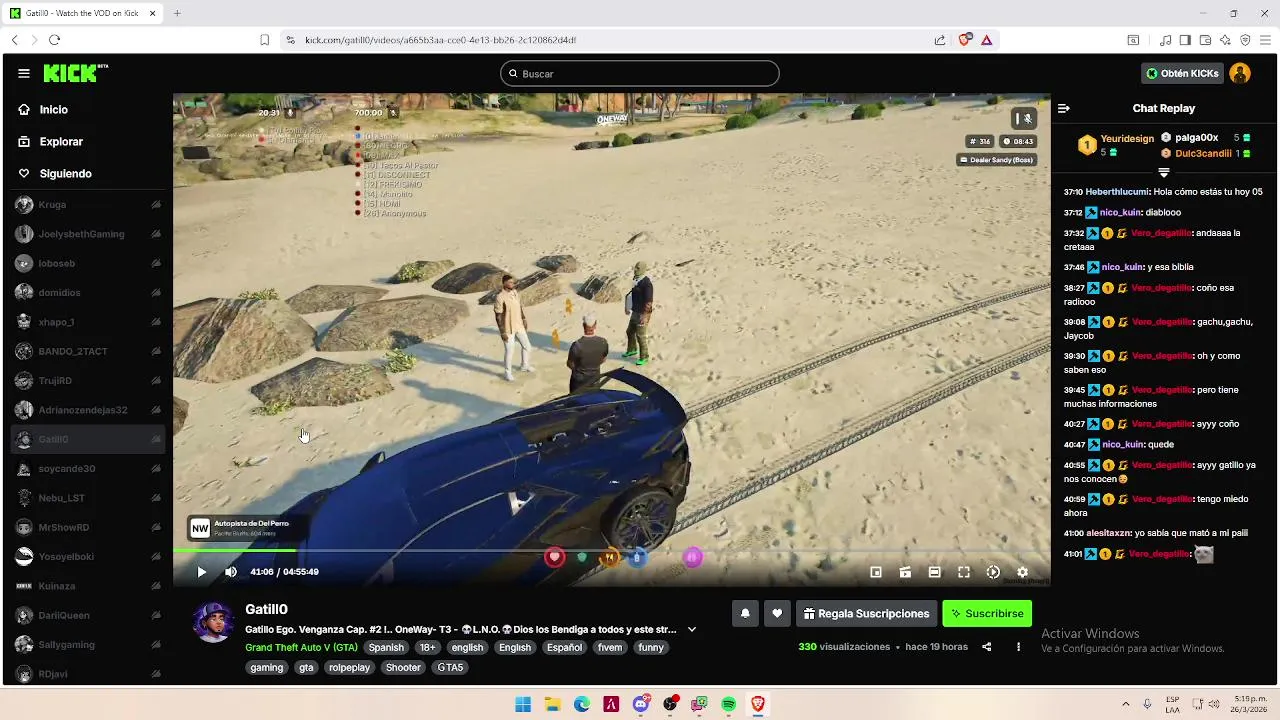Bookmark this page in browser

coord(264,40)
